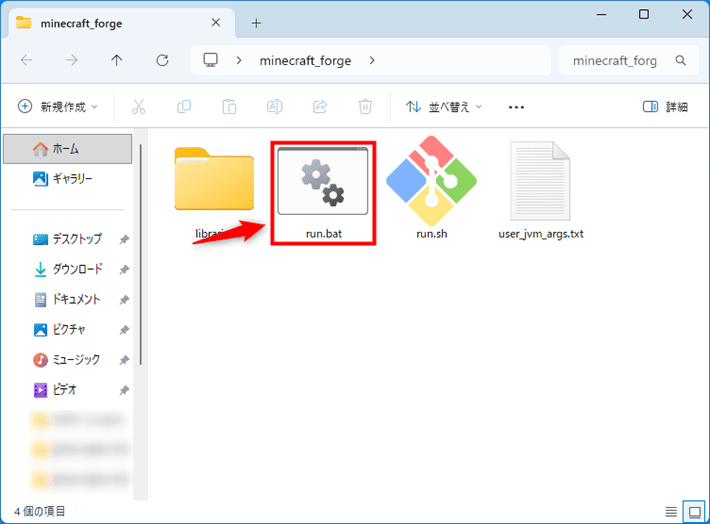Navigate up one folder level
The image size is (710, 524).
[x=116, y=60]
